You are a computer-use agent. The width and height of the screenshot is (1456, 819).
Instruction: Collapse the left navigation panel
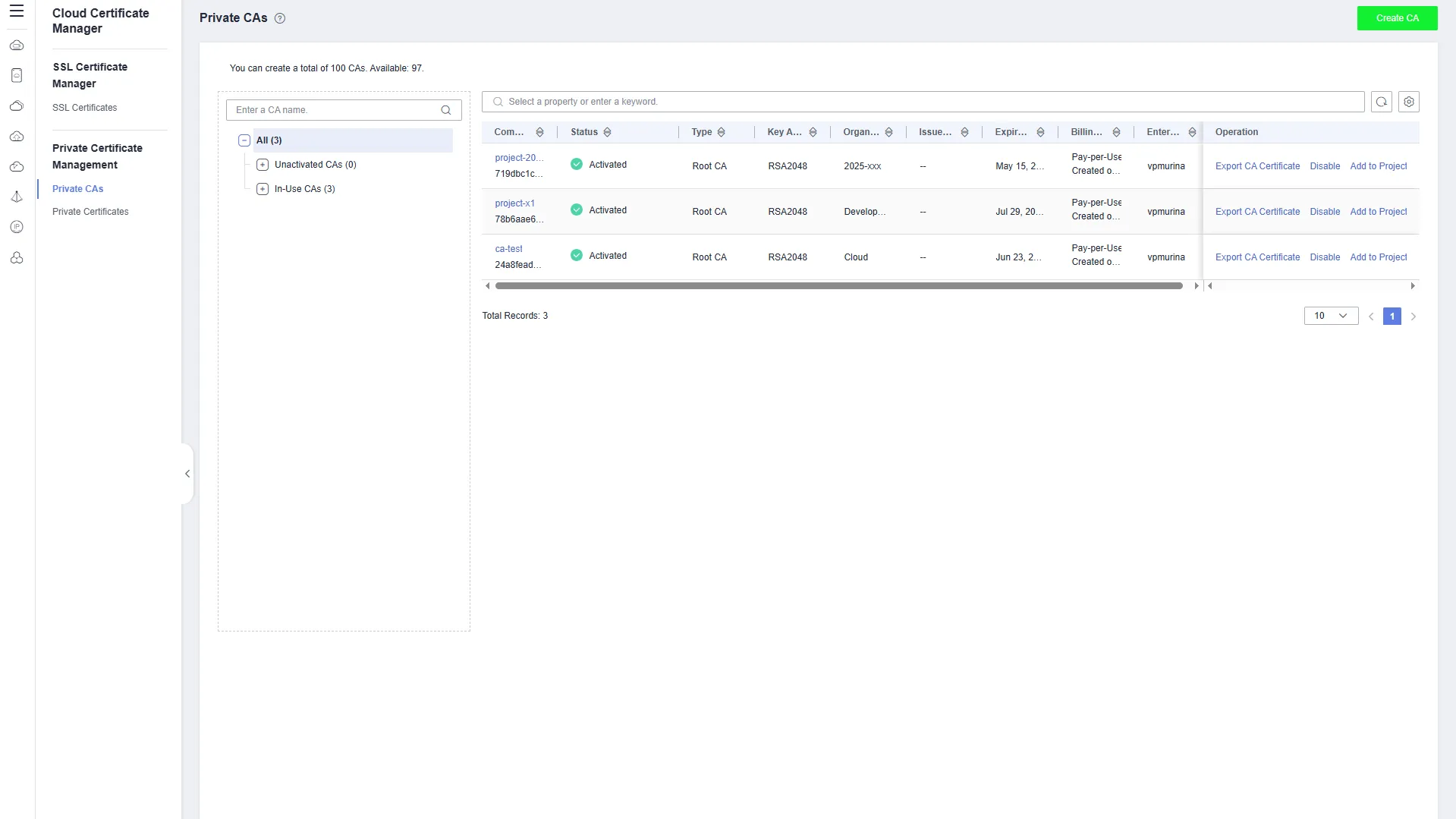(187, 474)
